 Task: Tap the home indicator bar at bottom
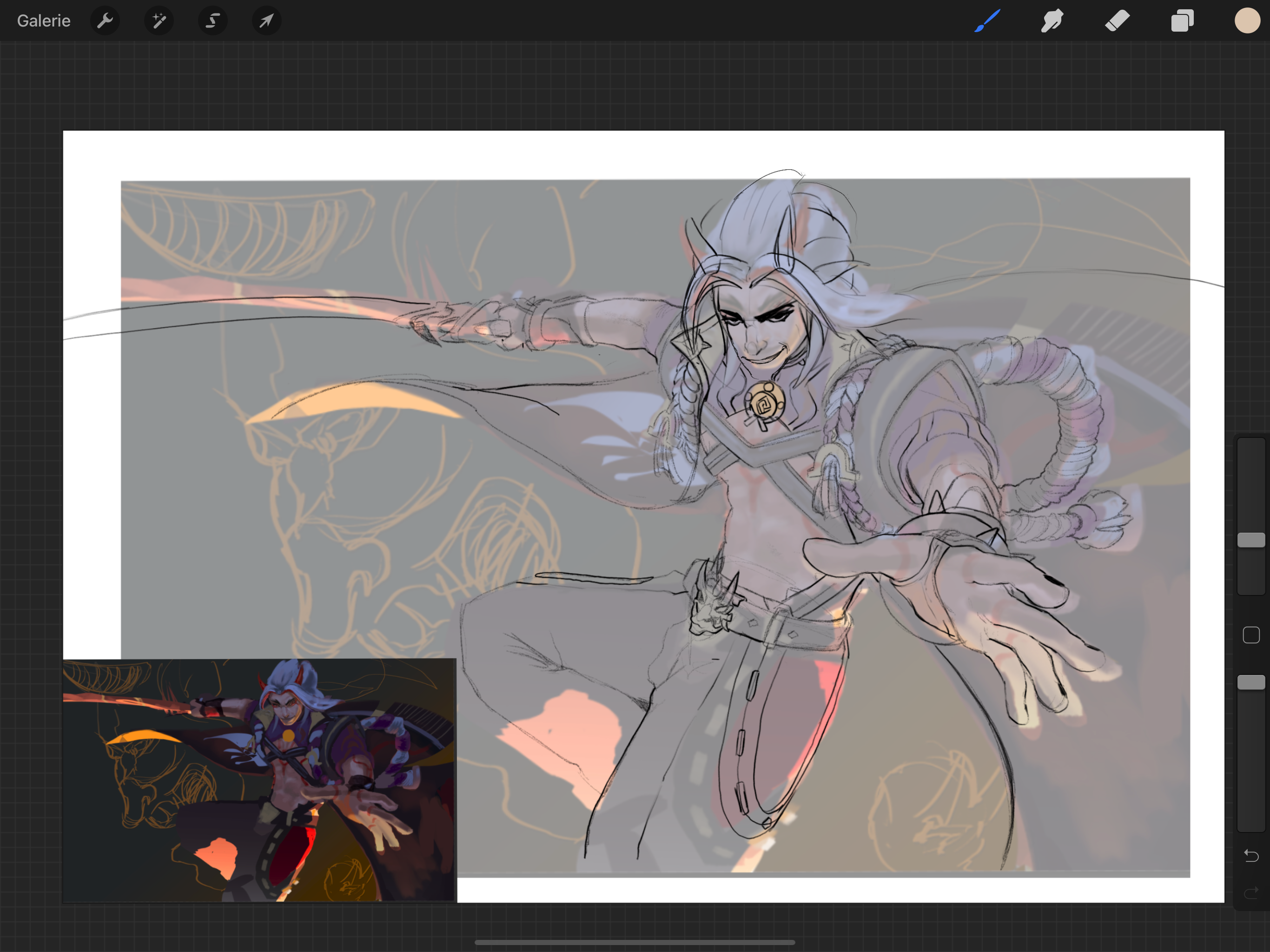tap(635, 942)
